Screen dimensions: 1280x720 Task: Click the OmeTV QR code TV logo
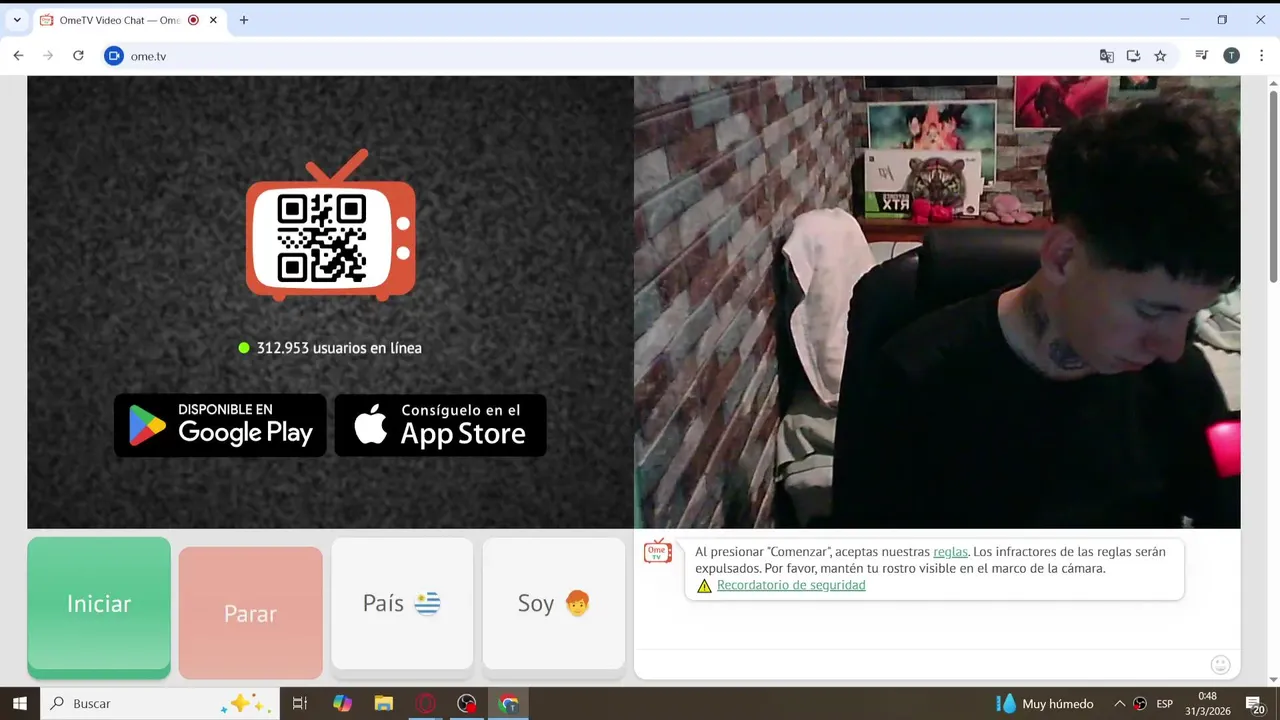331,226
